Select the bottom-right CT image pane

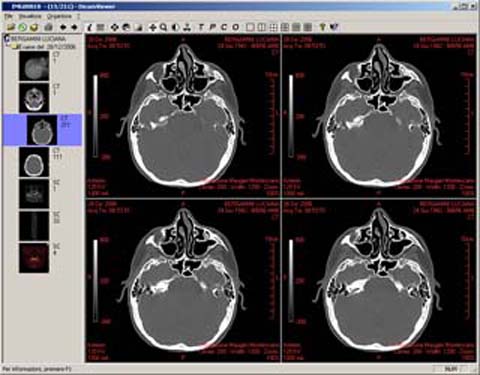point(379,280)
